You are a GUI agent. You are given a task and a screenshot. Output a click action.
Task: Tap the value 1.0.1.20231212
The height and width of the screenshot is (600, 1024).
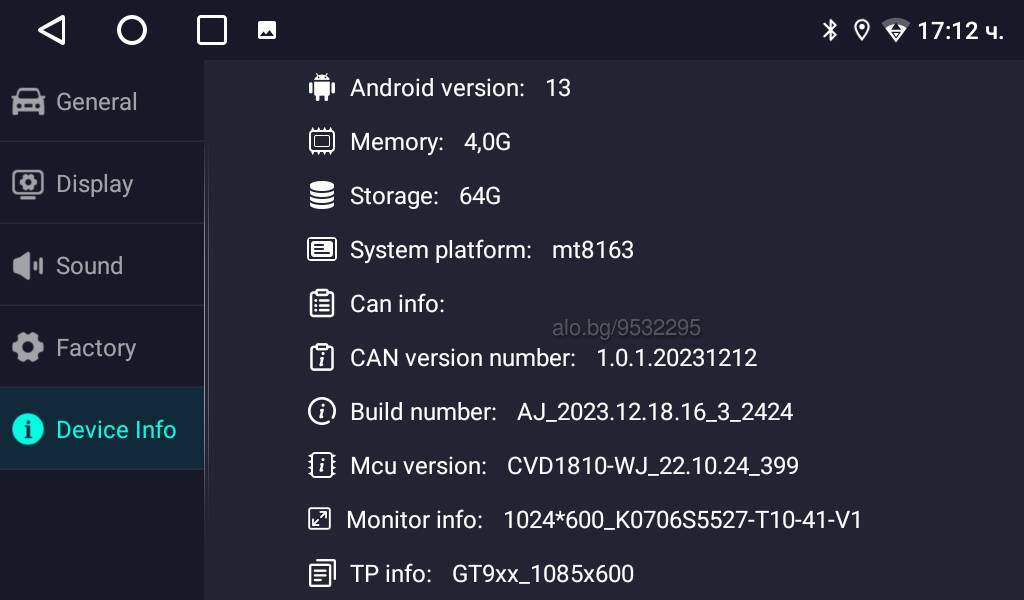677,358
